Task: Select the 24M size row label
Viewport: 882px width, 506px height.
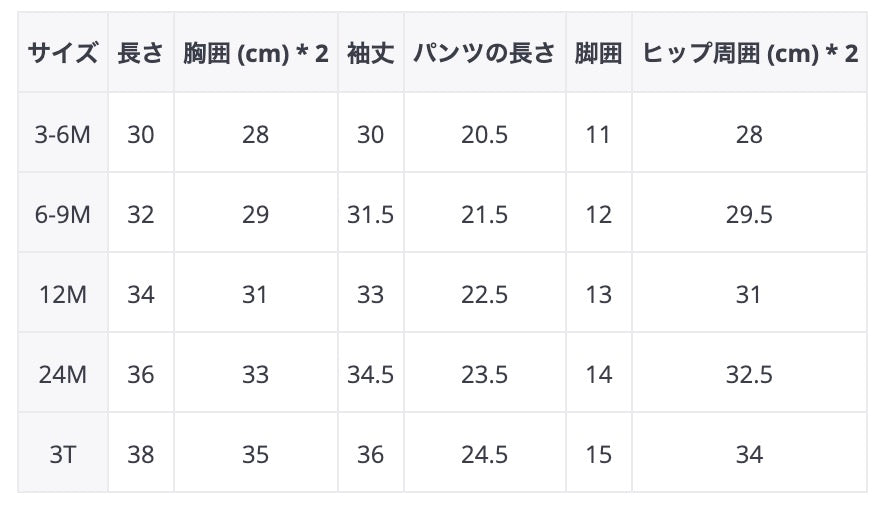Action: (x=62, y=374)
